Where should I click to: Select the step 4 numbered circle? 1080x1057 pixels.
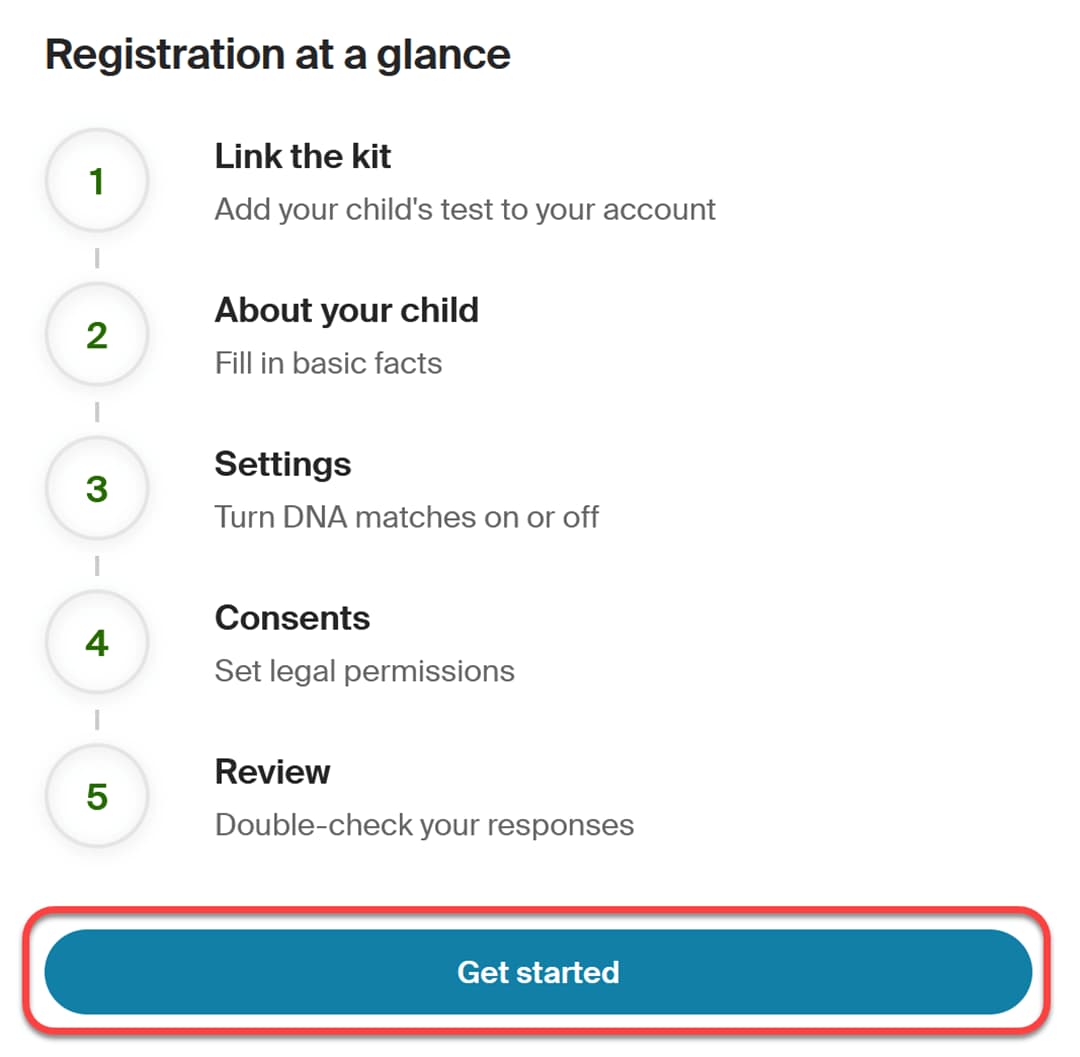click(97, 643)
